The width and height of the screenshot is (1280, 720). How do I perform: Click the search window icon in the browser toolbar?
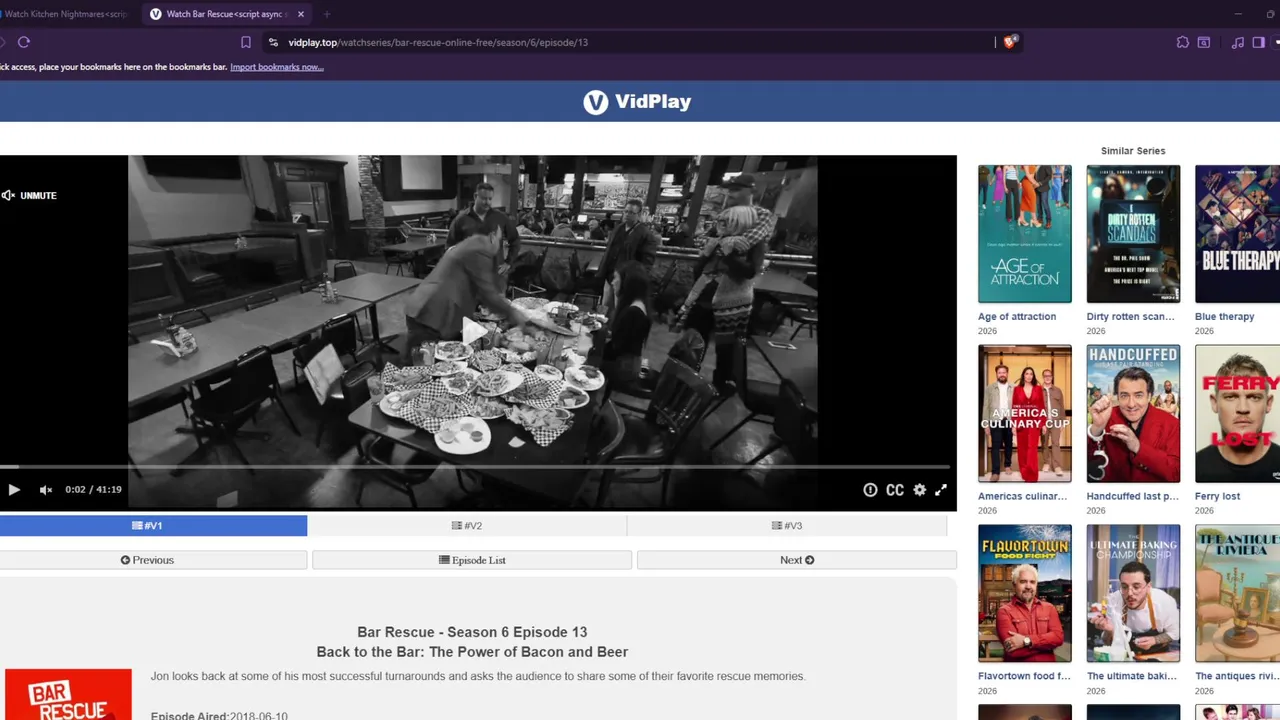[x=1204, y=42]
